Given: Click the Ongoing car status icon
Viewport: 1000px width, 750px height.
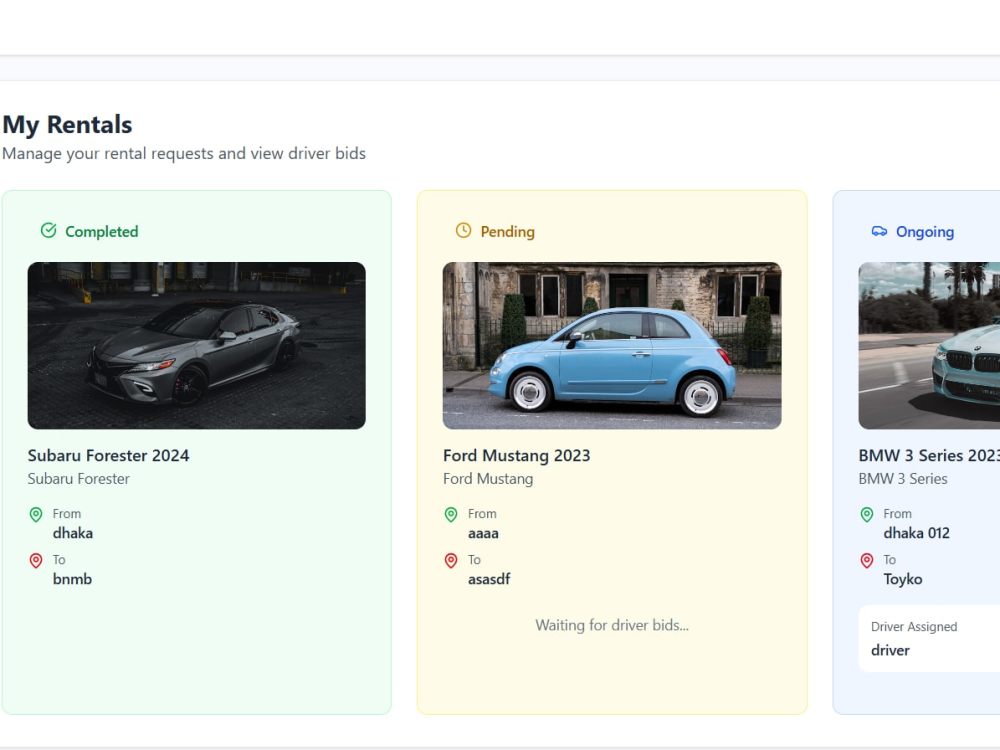Looking at the screenshot, I should coord(879,231).
